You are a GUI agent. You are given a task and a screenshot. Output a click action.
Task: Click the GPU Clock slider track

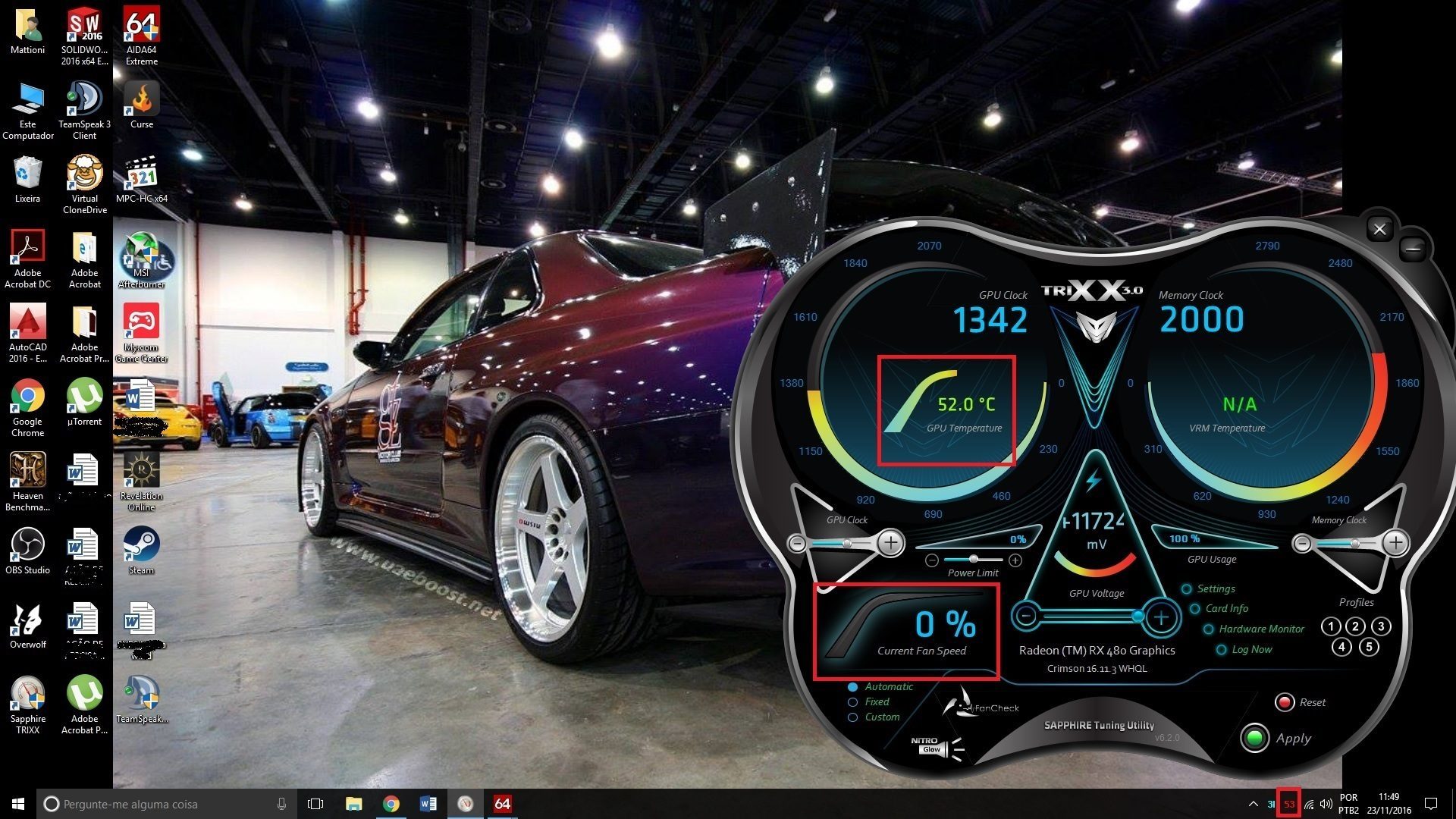(x=842, y=543)
